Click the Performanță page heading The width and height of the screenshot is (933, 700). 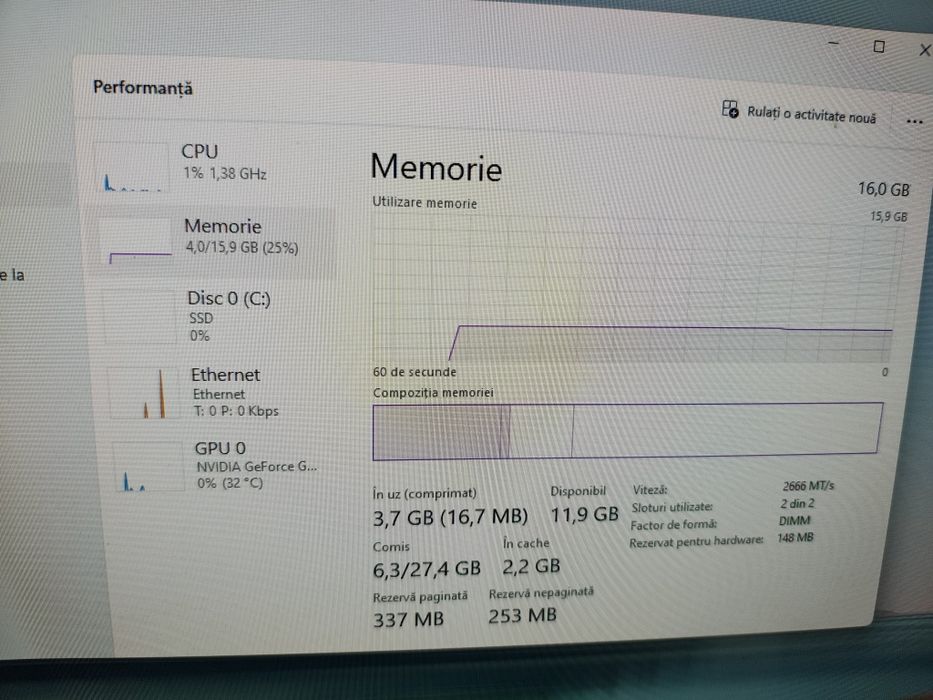(143, 88)
